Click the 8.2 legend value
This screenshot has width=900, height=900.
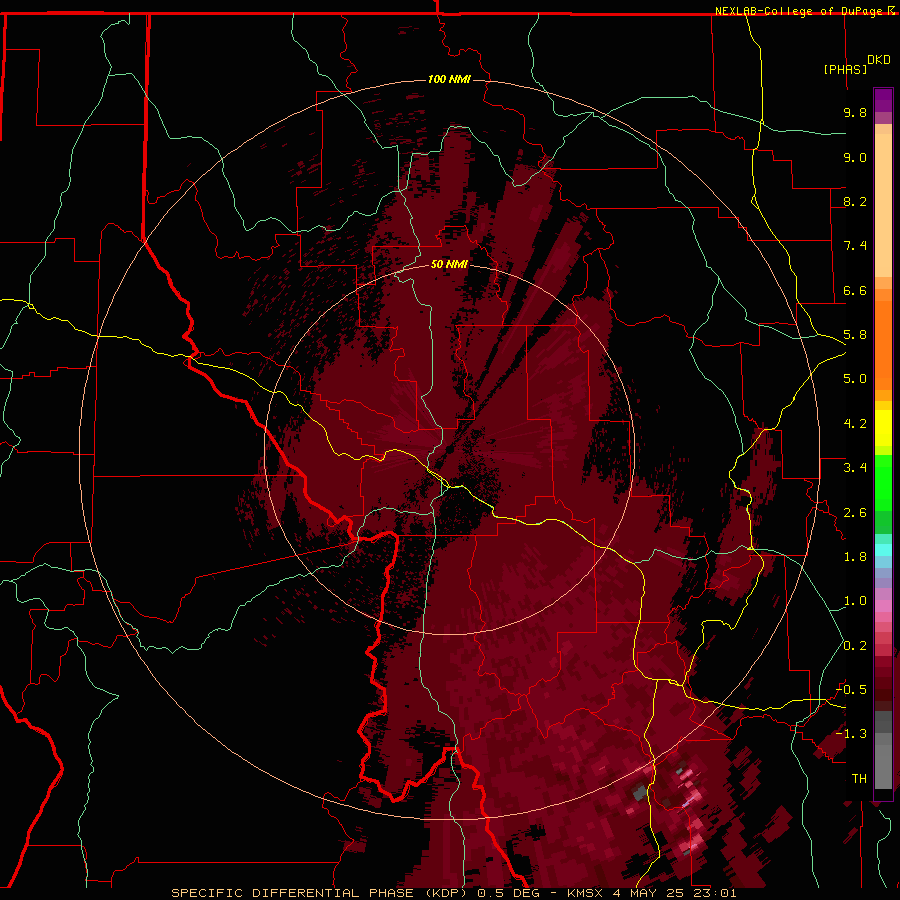pos(855,201)
